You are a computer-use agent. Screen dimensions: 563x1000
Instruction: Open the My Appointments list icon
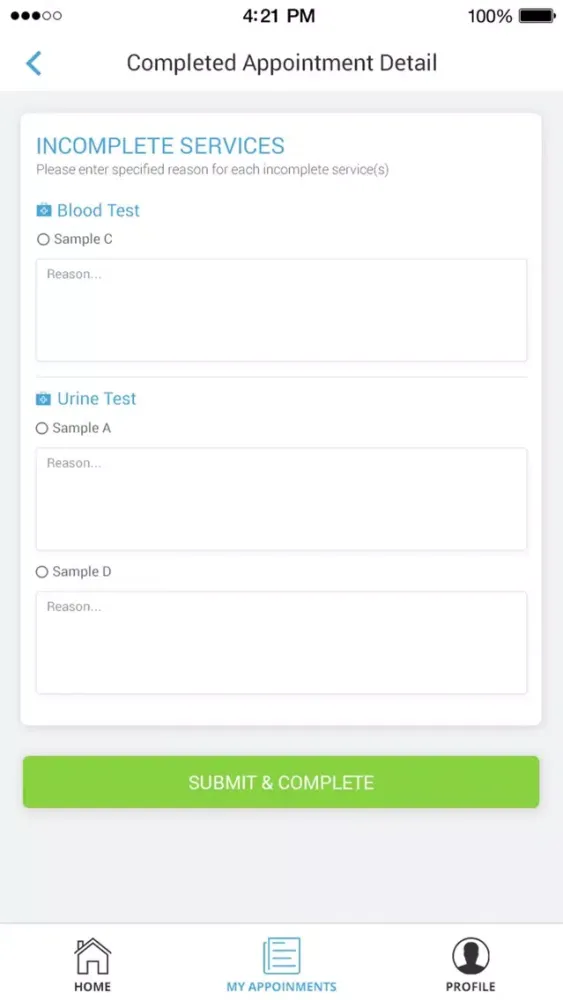point(281,955)
